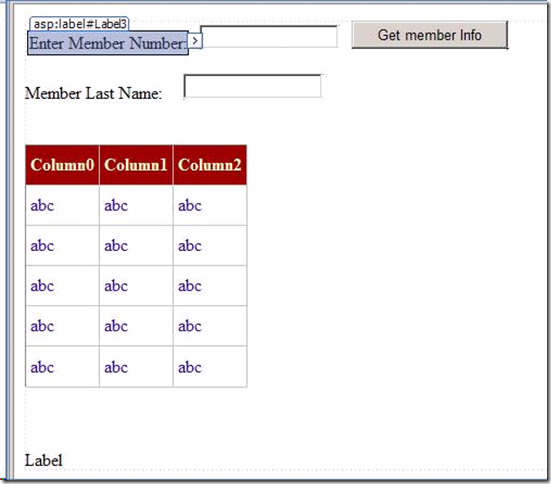This screenshot has width=551, height=484.
Task: Select third row abc cell under Column1
Action: pos(136,285)
